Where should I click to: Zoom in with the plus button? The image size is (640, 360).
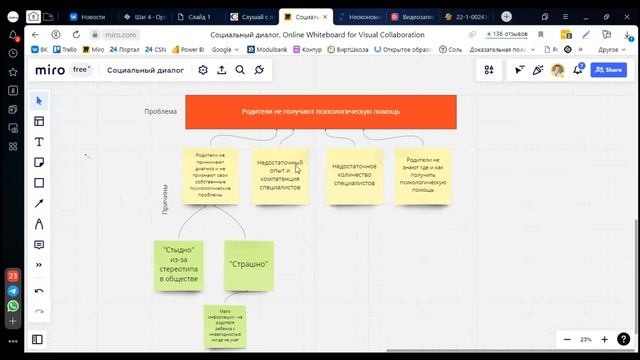(604, 340)
